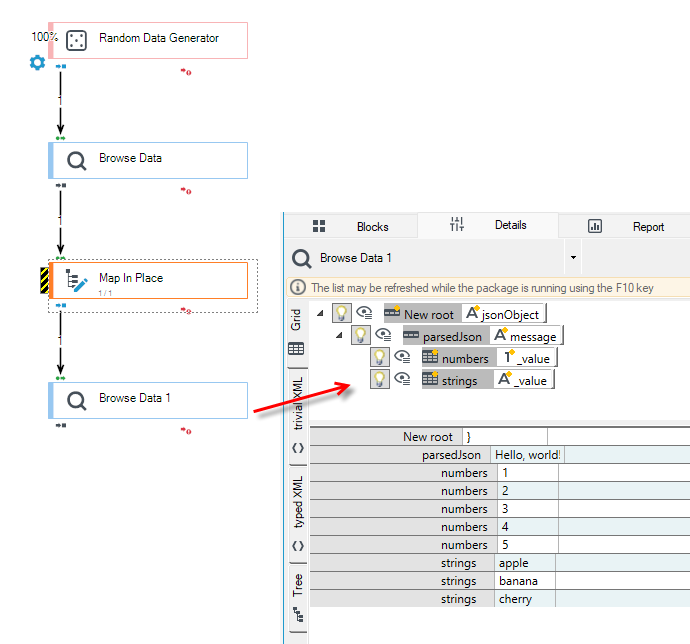Click the 'Hello, world!' cell

pos(528,455)
